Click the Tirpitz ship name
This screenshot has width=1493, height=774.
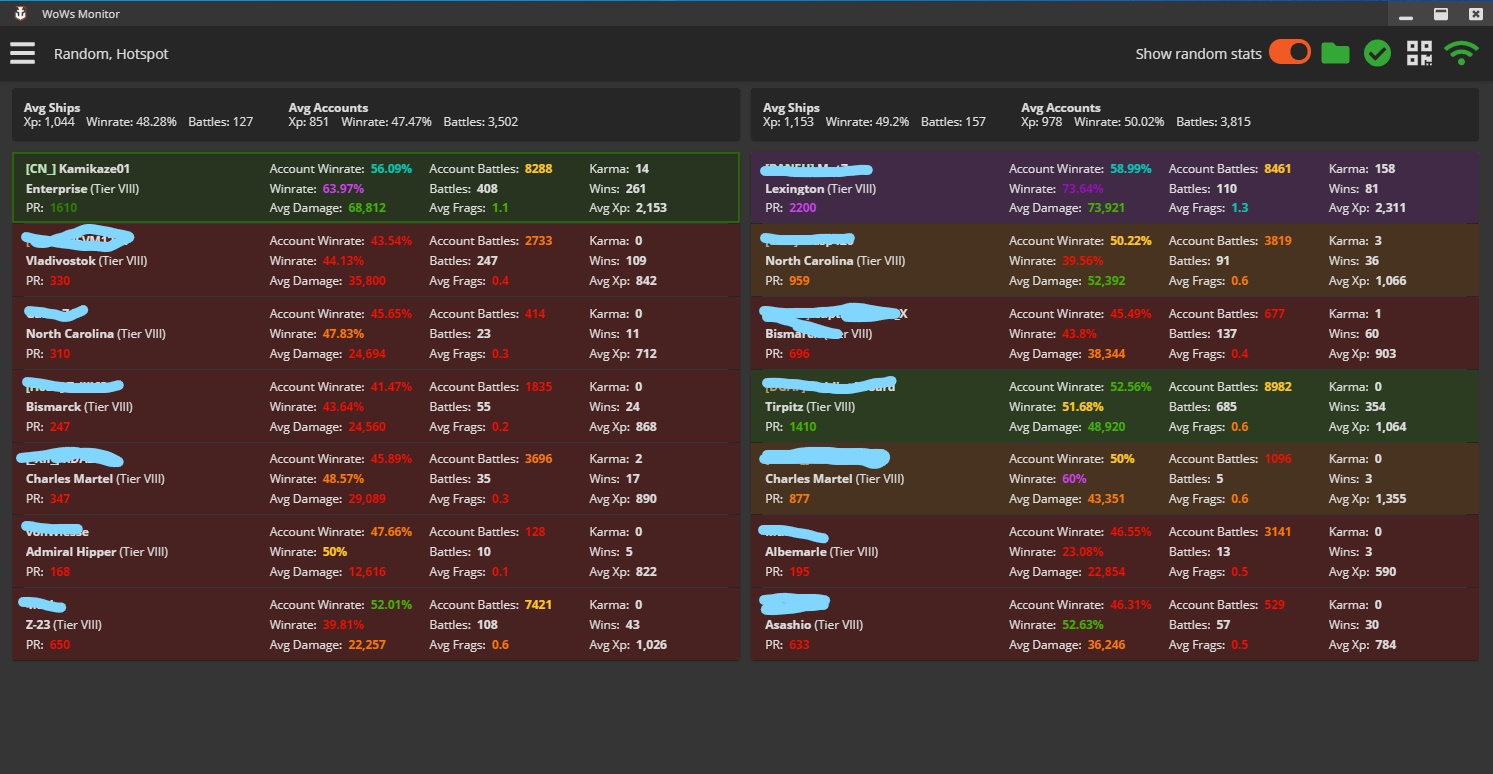[785, 407]
